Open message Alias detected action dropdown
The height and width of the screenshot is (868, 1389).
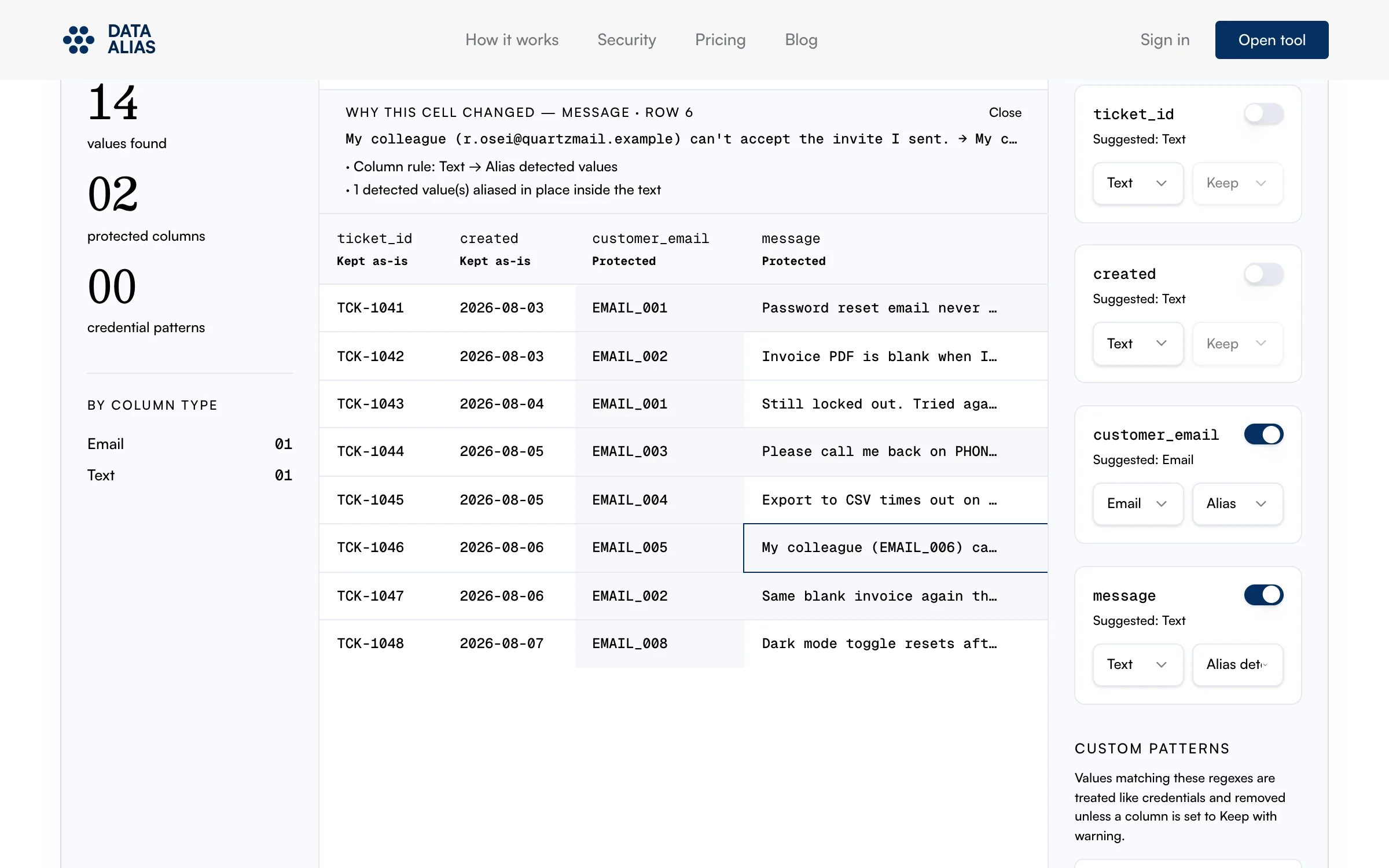(1237, 664)
